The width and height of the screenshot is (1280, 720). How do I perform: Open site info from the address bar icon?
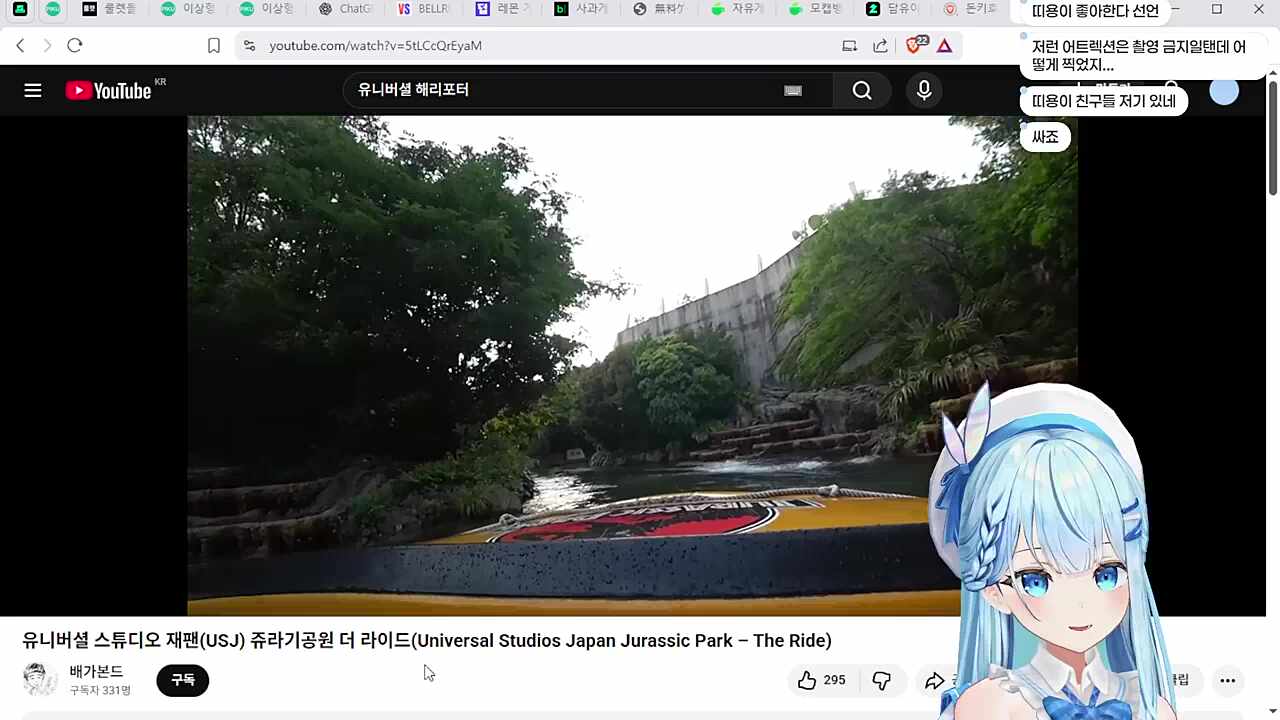click(x=249, y=45)
